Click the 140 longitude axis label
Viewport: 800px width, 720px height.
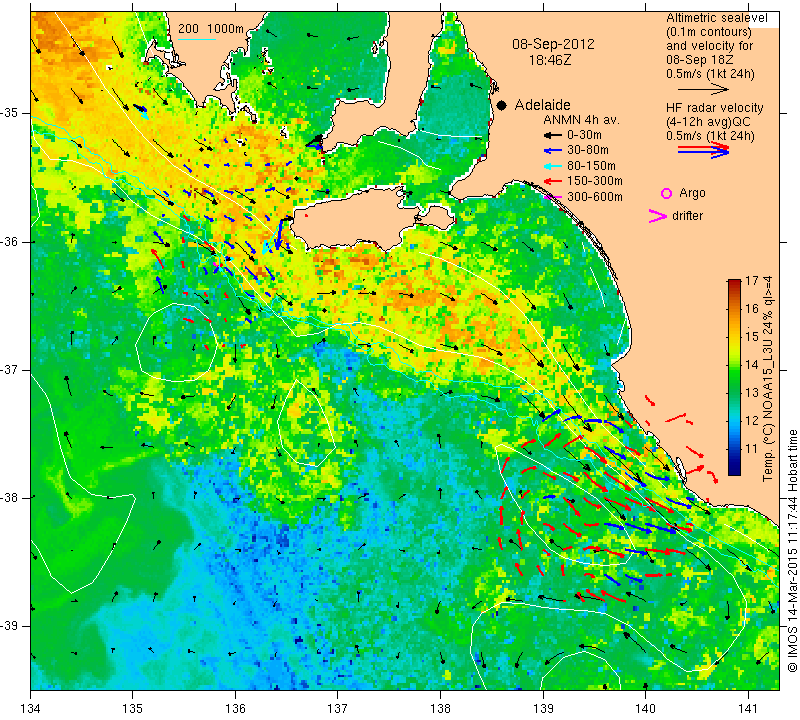pyautogui.click(x=645, y=708)
